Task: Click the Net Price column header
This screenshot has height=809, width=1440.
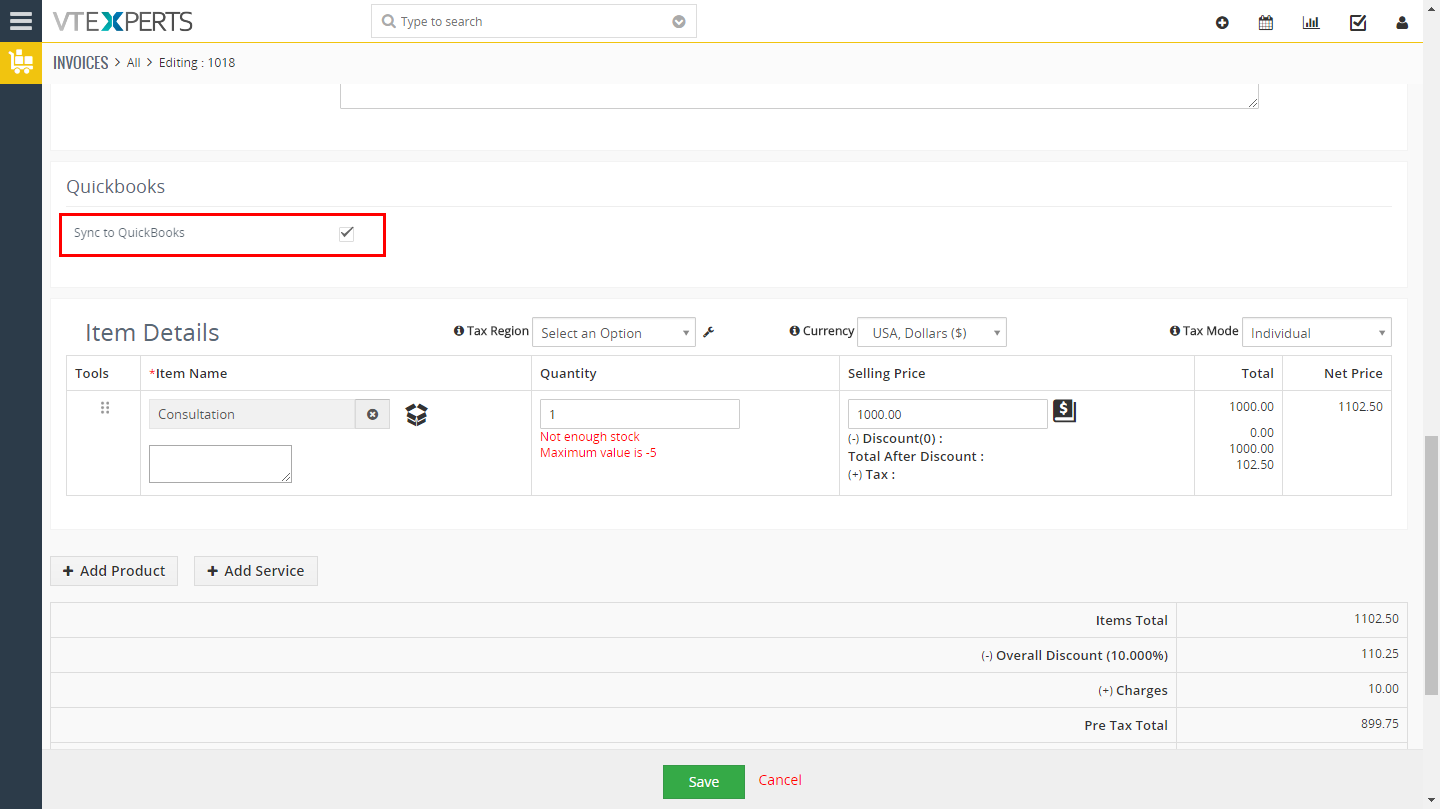Action: 1353,373
